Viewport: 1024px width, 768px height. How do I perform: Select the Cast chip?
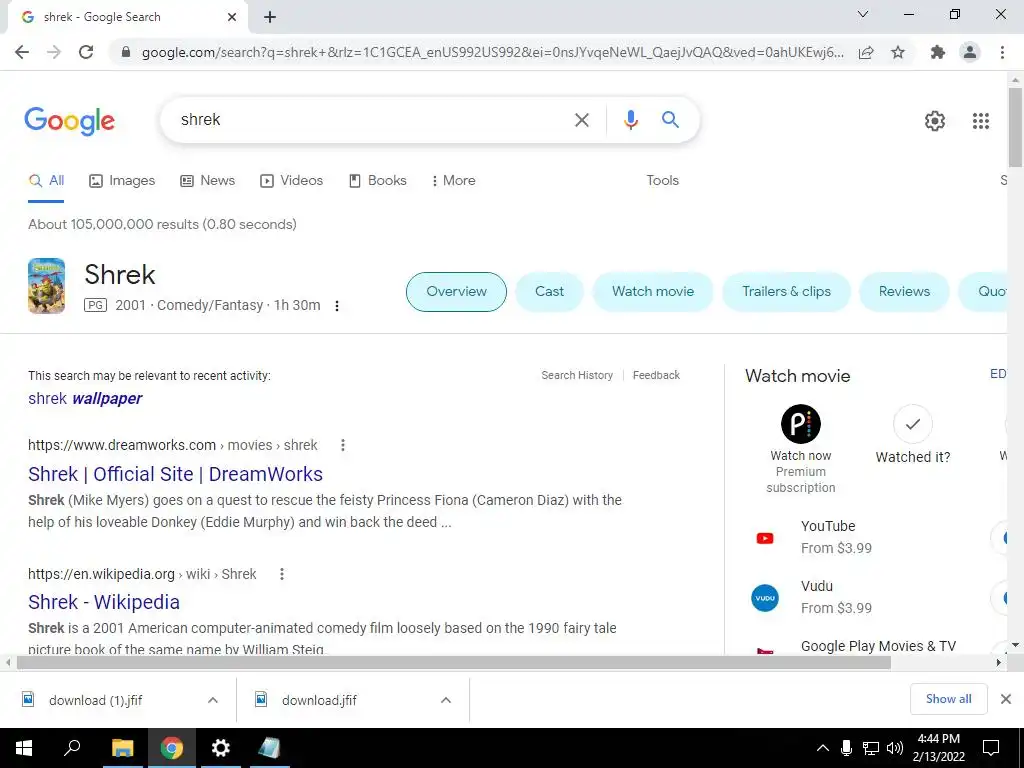click(549, 292)
